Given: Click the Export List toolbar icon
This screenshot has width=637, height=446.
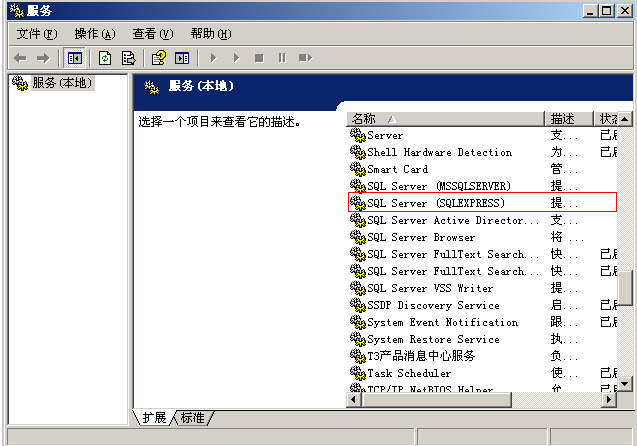Looking at the screenshot, I should 128,58.
